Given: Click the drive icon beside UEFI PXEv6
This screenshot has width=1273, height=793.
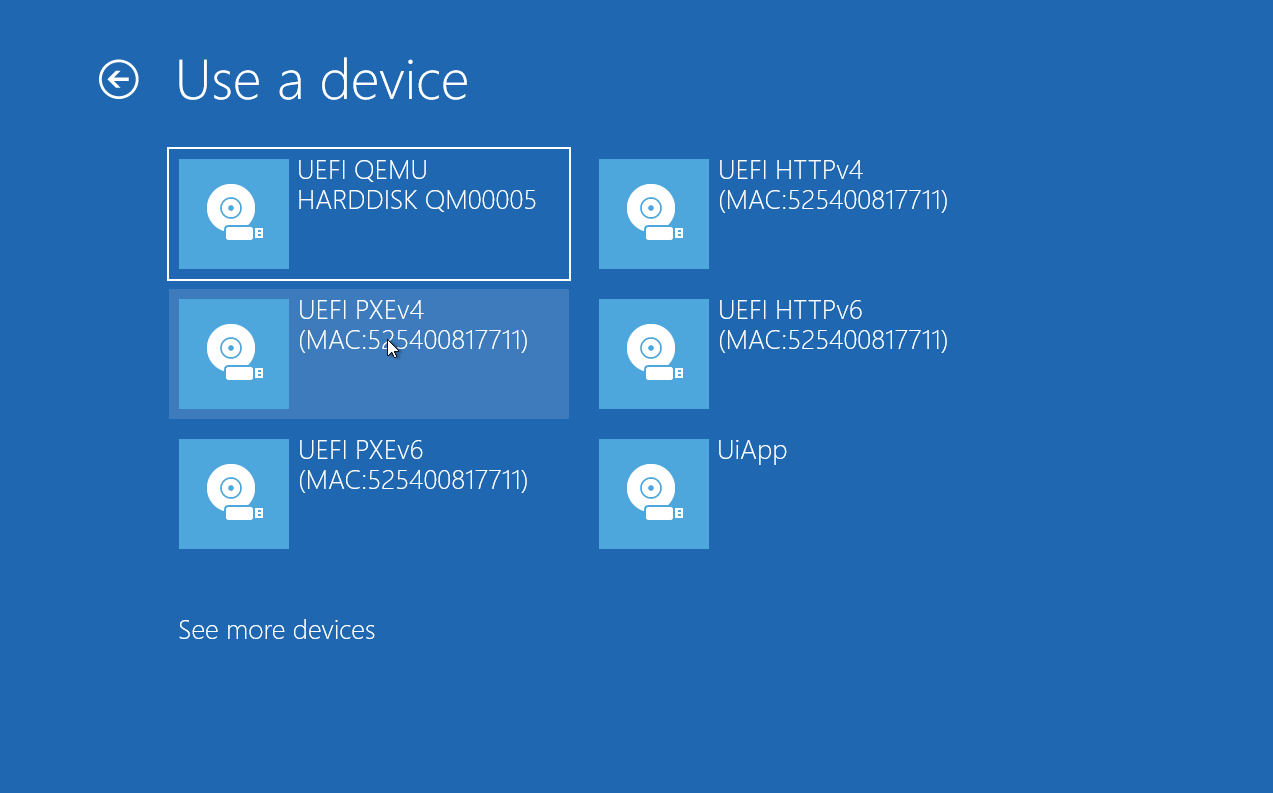Looking at the screenshot, I should [x=234, y=494].
